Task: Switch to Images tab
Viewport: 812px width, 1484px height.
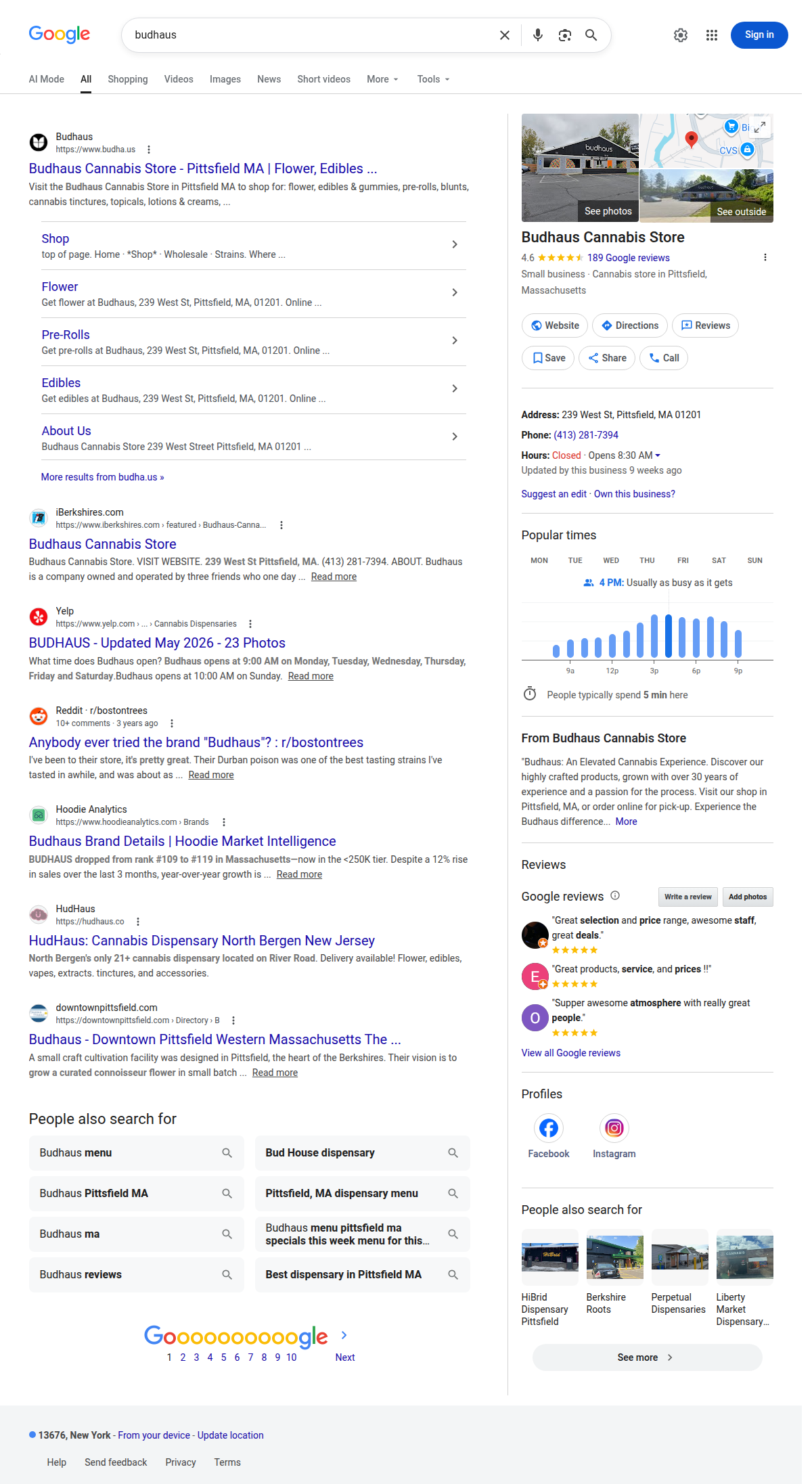Action: coord(225,79)
